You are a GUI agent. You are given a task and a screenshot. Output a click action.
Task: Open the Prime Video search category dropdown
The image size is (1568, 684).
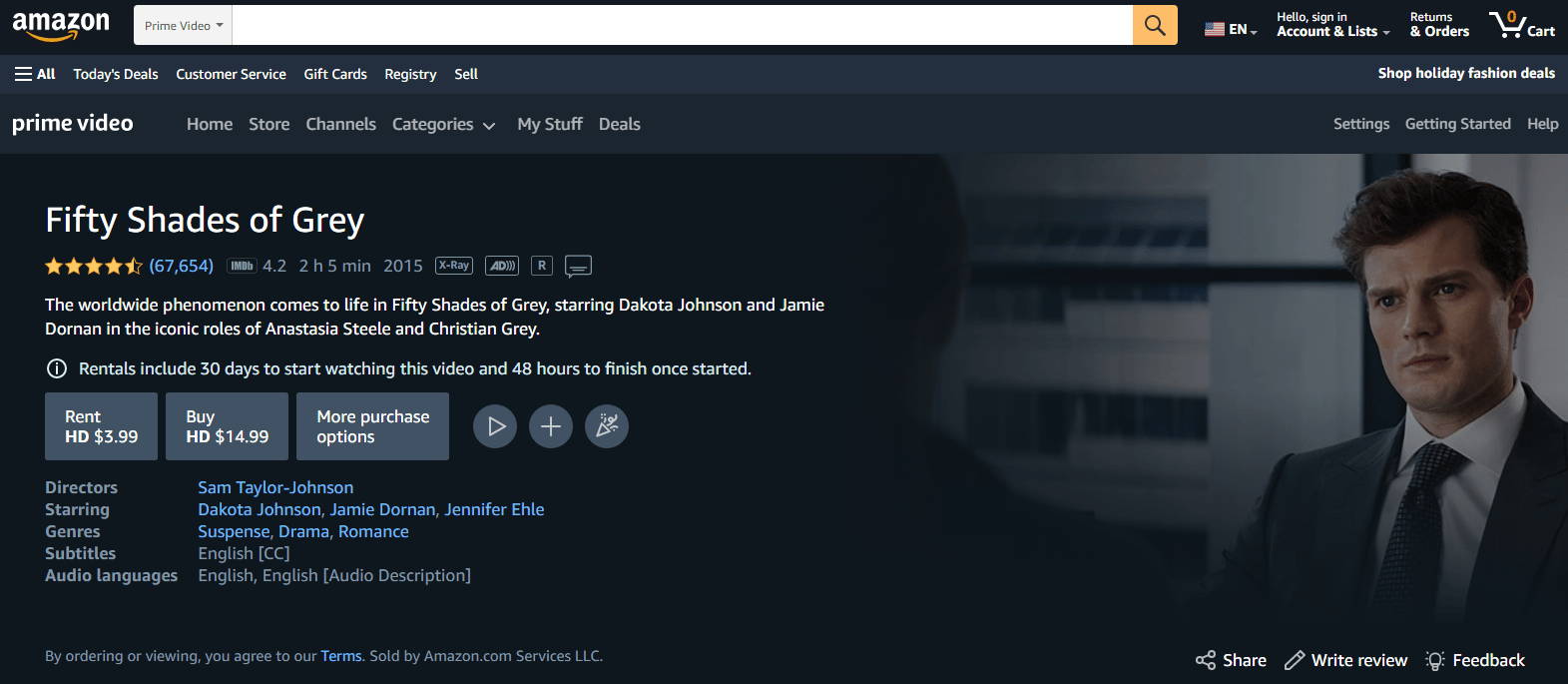tap(184, 25)
